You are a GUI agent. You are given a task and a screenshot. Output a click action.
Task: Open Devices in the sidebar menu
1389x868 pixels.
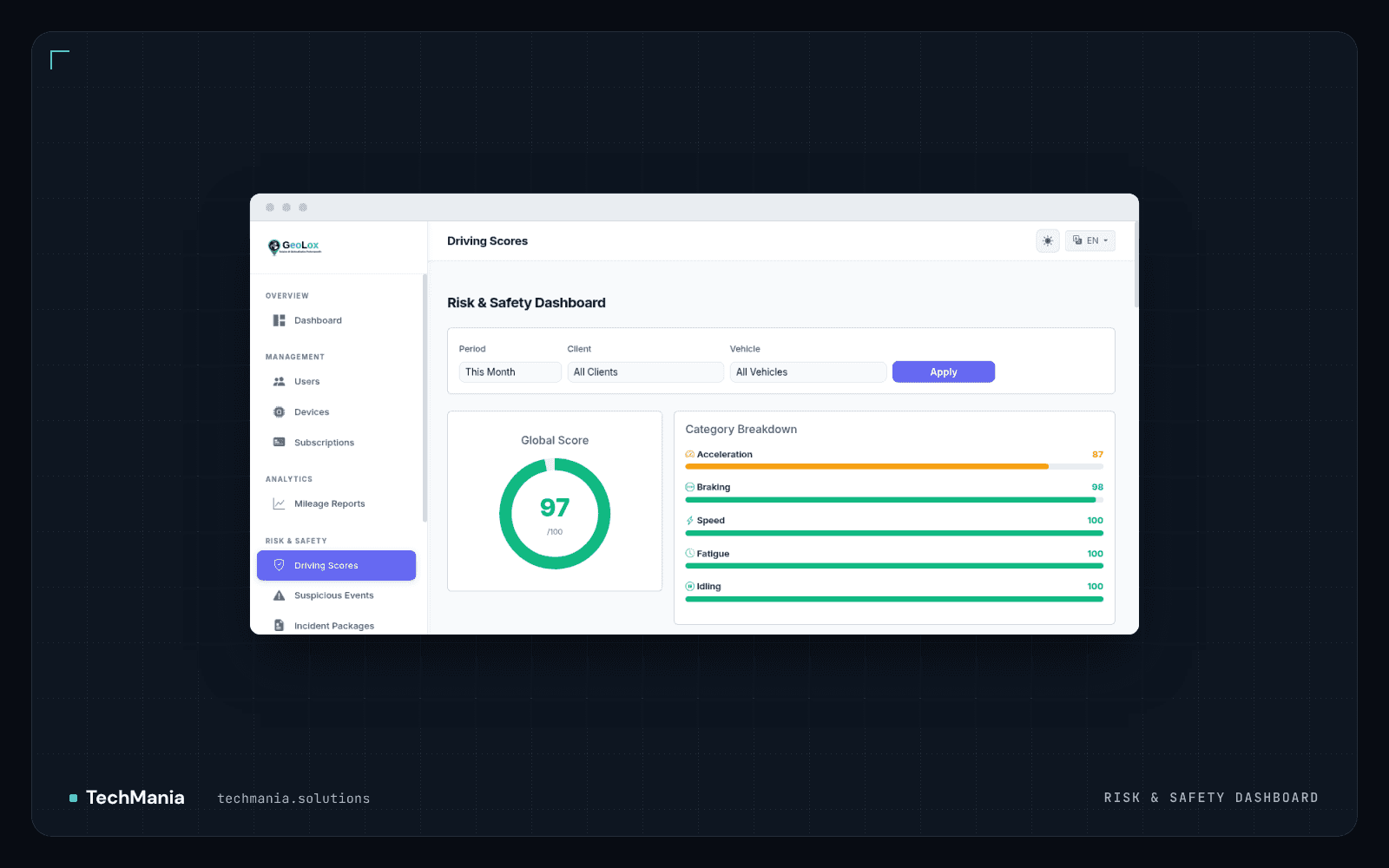[x=336, y=412]
